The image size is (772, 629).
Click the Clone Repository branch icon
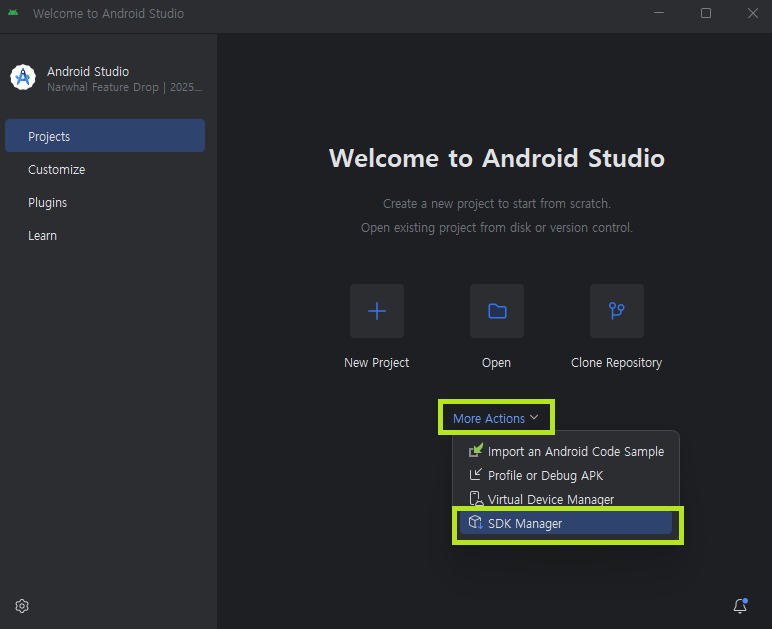(616, 311)
